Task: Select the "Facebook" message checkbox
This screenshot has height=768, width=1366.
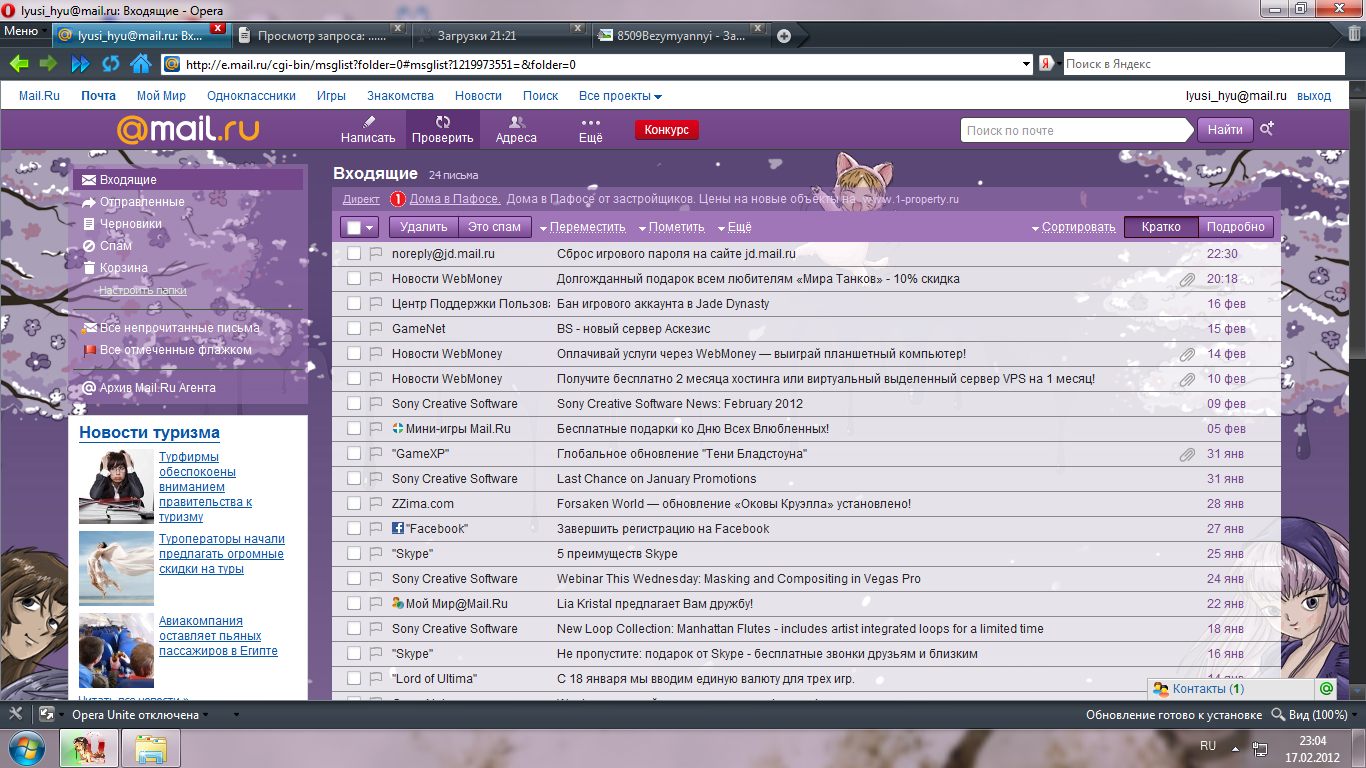Action: pos(353,529)
